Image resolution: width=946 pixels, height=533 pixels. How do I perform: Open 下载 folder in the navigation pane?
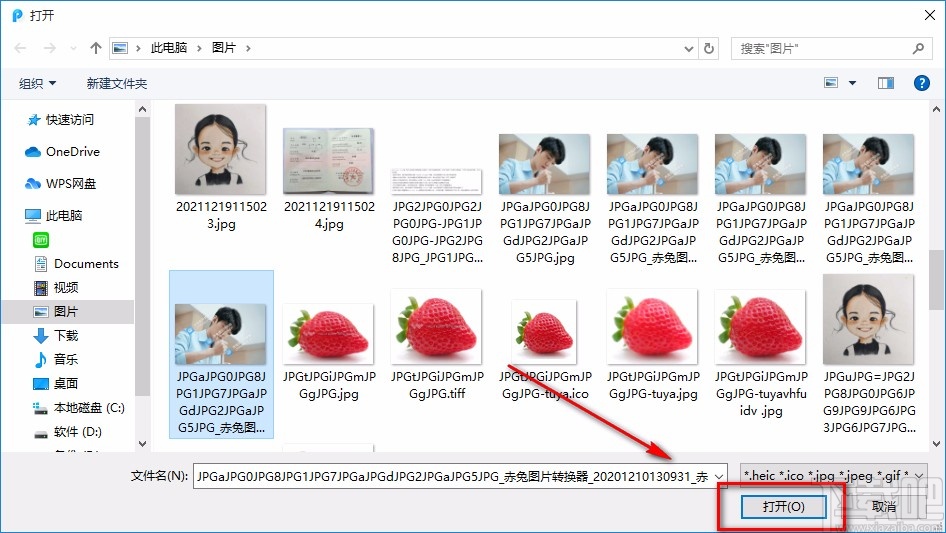pos(56,336)
